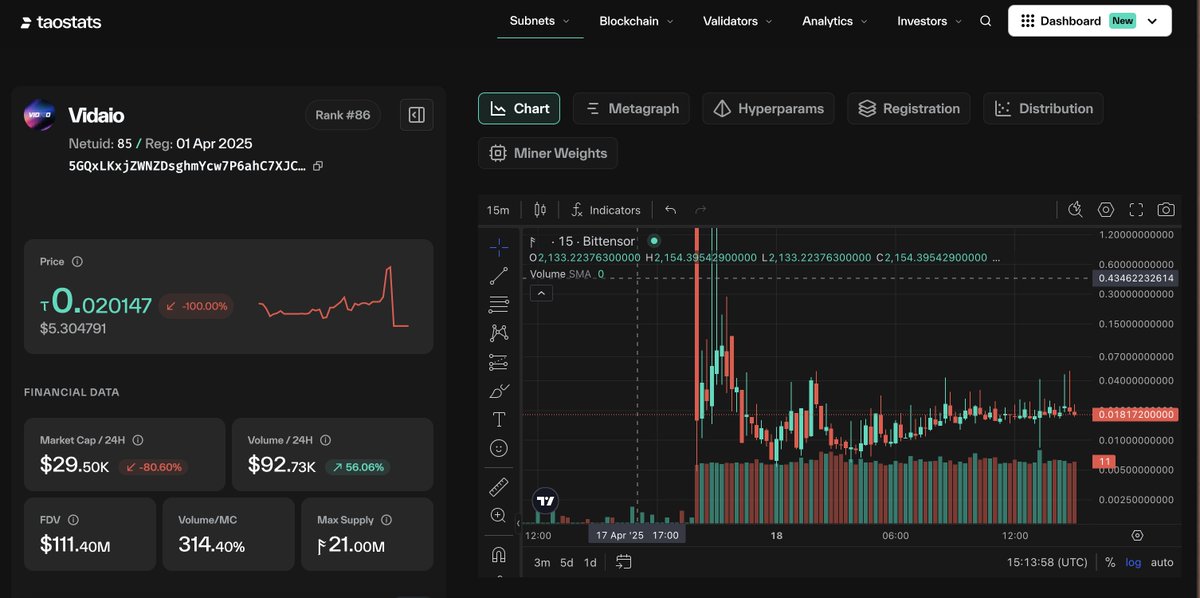The height and width of the screenshot is (598, 1200).
Task: Expand the Subnets menu
Action: coord(539,21)
